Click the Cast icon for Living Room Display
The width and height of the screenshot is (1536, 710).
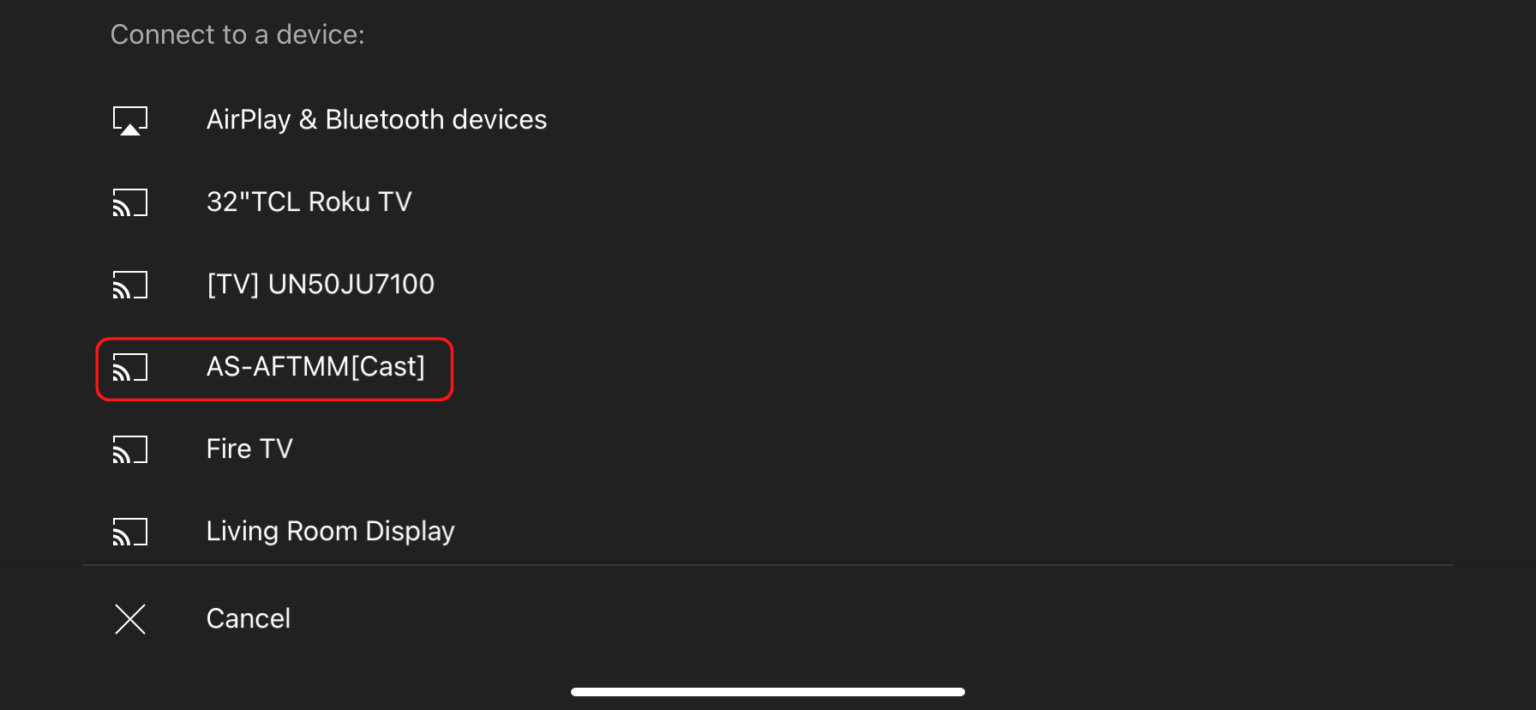[x=130, y=531]
